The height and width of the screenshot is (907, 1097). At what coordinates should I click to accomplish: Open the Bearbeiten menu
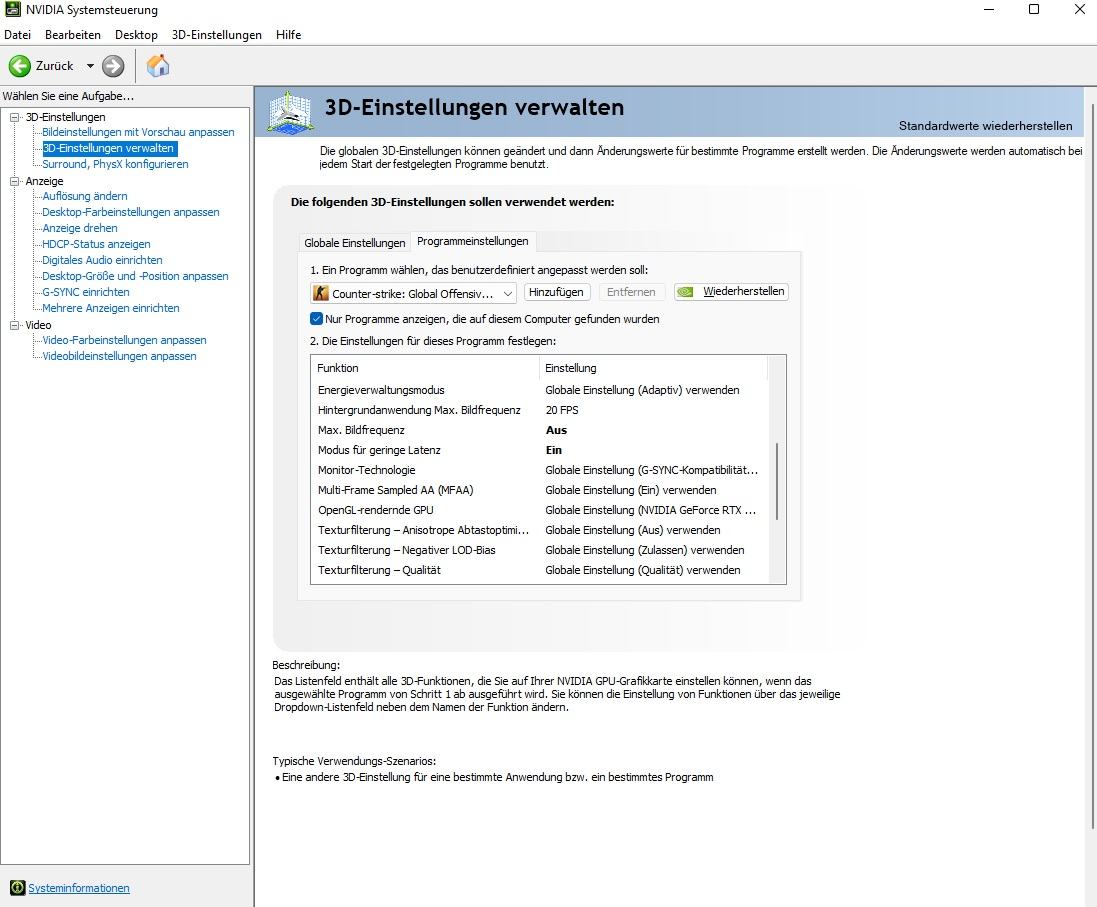pyautogui.click(x=73, y=34)
